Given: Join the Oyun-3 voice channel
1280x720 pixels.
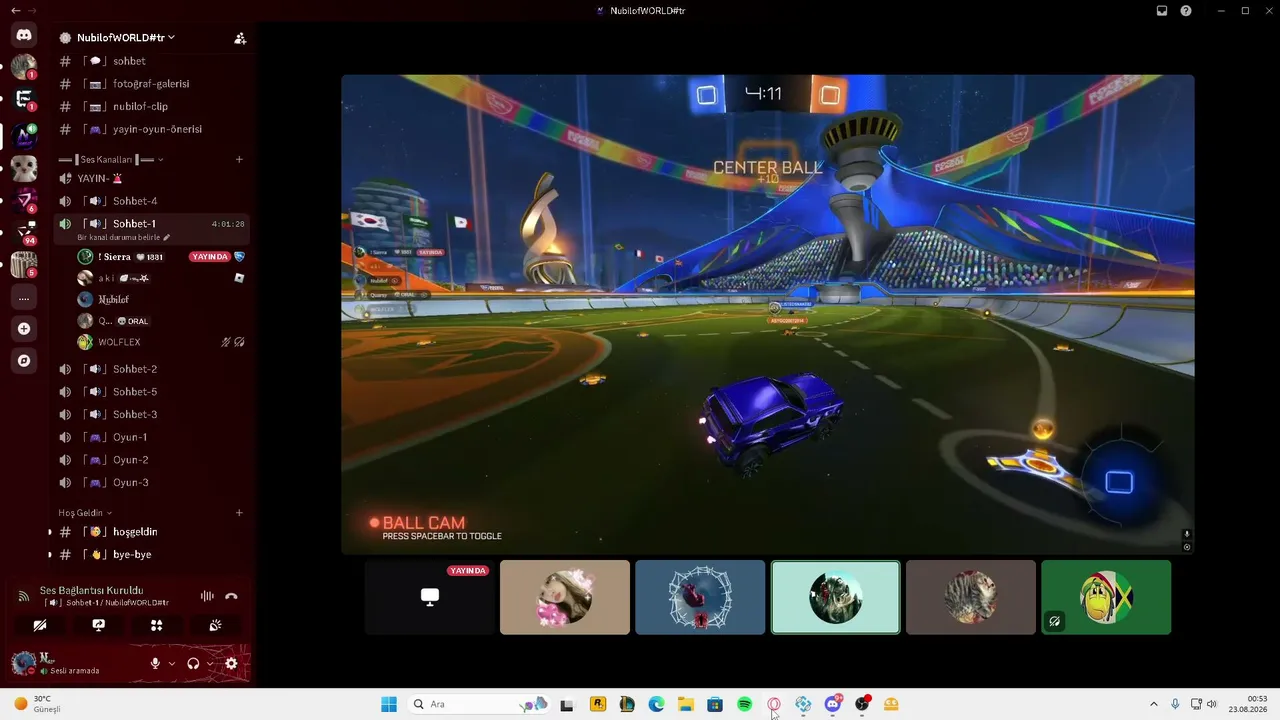Looking at the screenshot, I should pos(150,483).
